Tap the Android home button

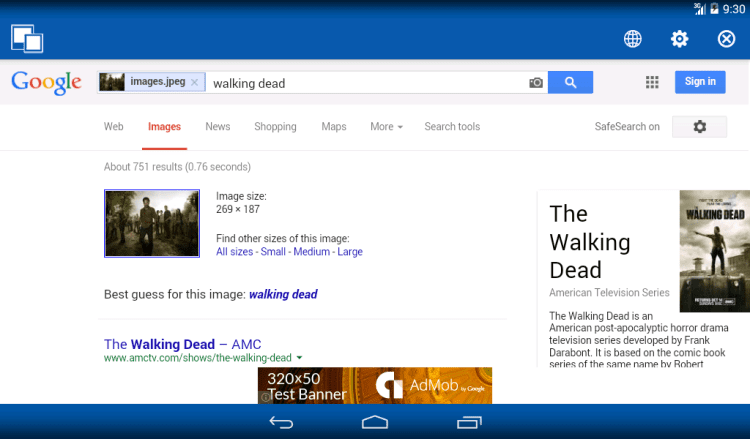(375, 422)
